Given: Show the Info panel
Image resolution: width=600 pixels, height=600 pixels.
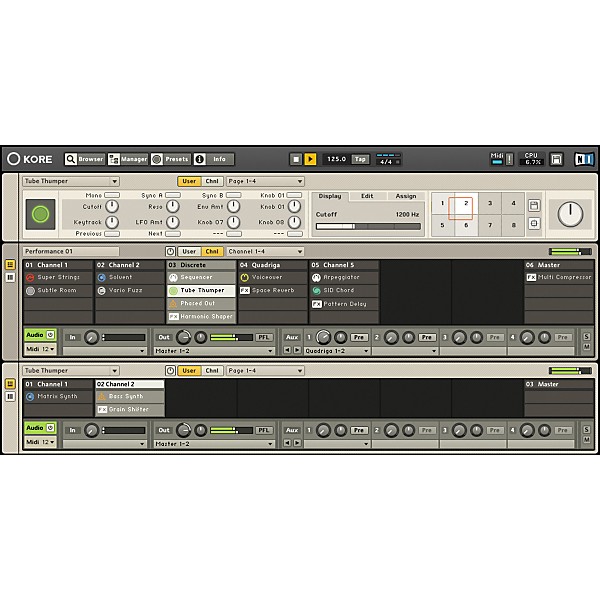Looking at the screenshot, I should pos(214,159).
